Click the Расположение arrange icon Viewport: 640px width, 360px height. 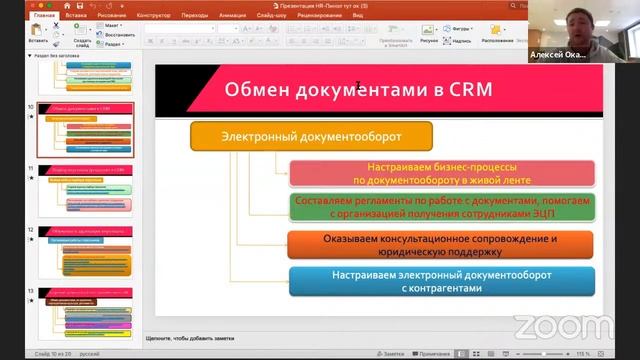point(496,29)
